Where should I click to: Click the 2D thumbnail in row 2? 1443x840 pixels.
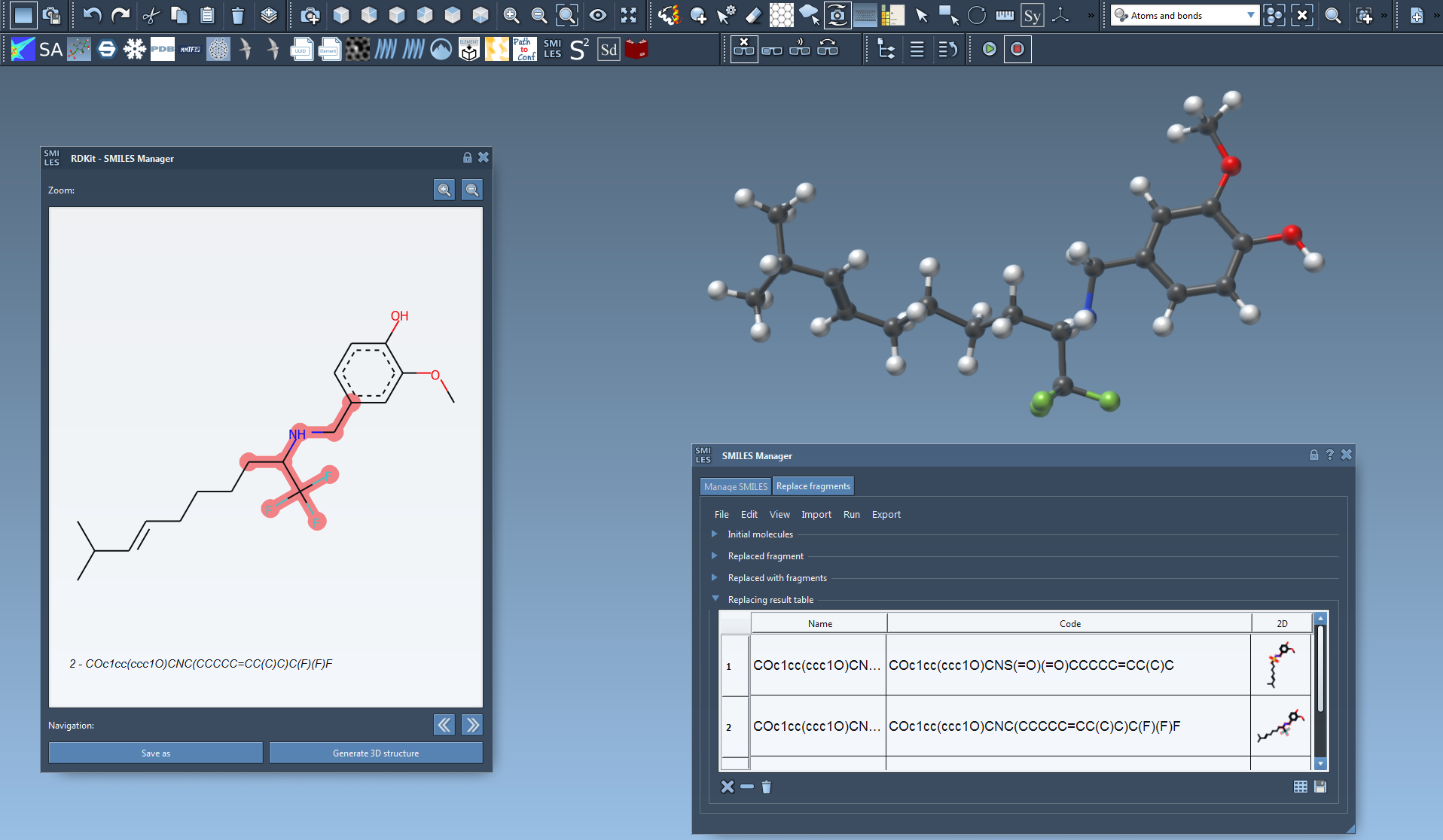click(1281, 726)
